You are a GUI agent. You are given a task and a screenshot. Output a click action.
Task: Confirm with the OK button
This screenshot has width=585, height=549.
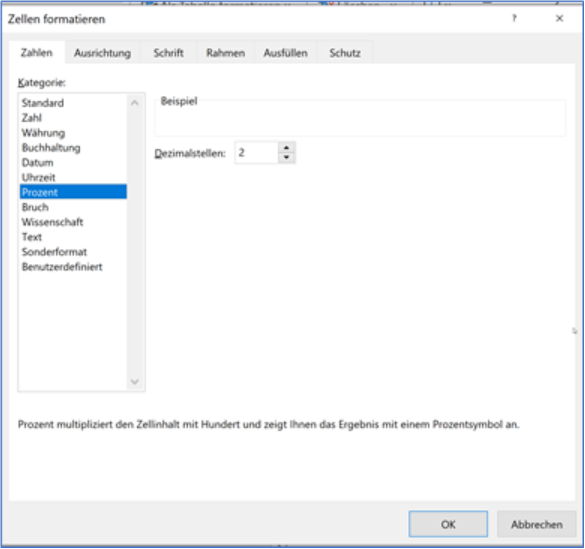click(448, 524)
